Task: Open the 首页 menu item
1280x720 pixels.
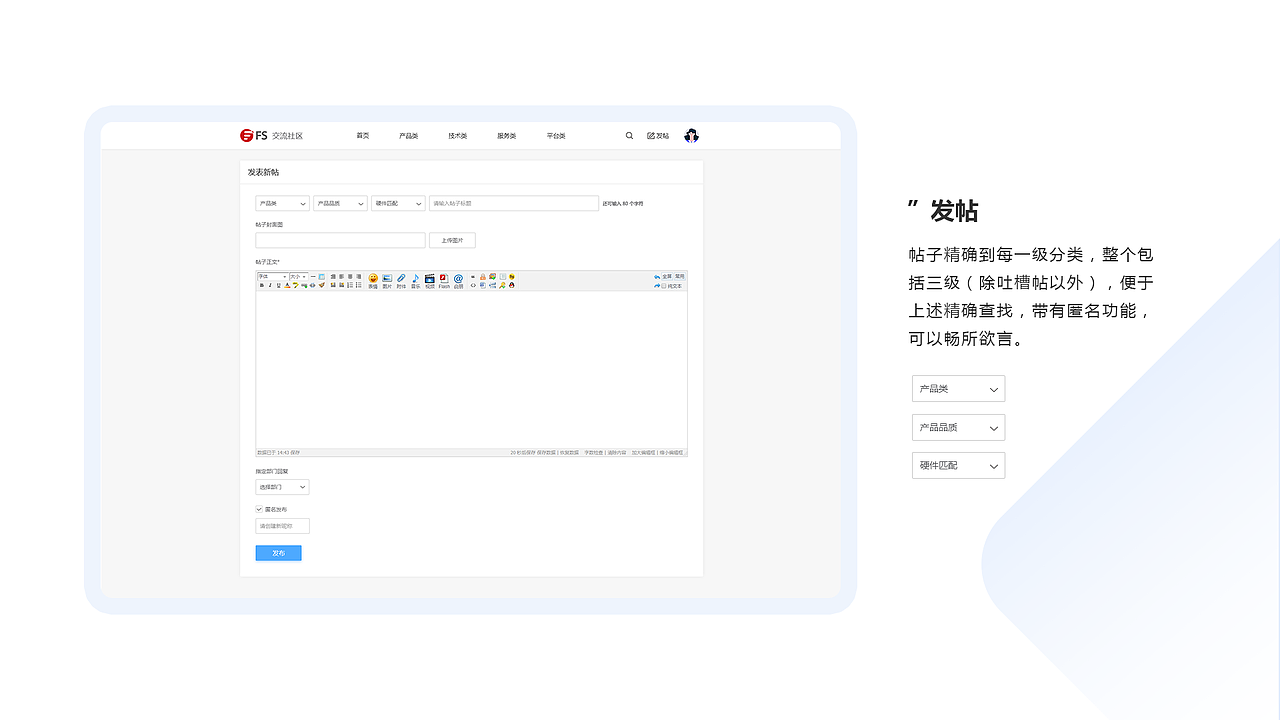Action: [x=362, y=135]
